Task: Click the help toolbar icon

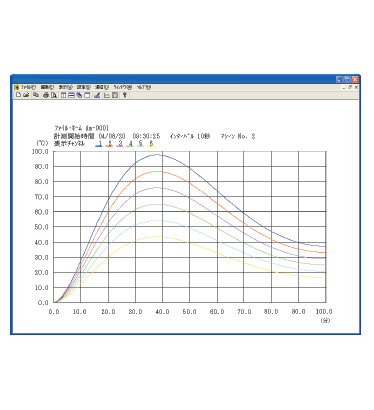Action: click(125, 95)
